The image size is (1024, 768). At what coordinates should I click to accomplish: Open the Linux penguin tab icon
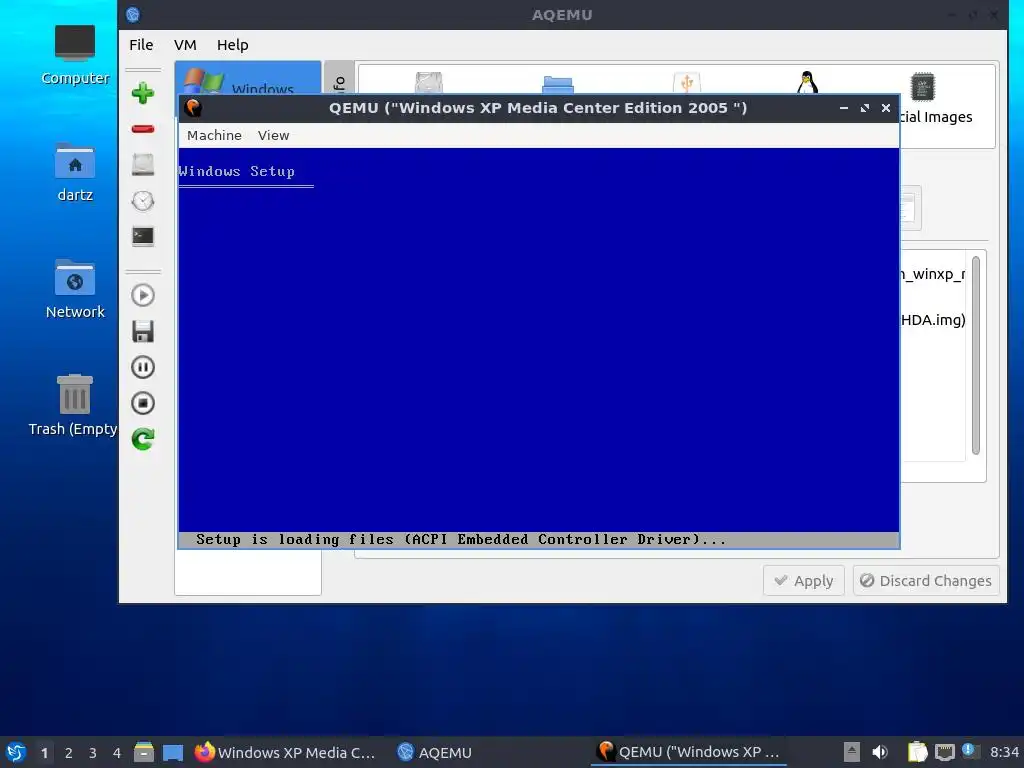(x=808, y=82)
